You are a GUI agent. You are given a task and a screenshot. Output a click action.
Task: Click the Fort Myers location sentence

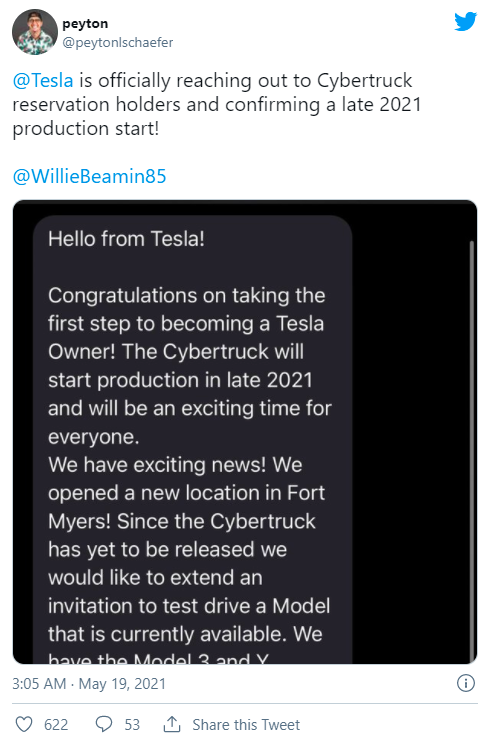pyautogui.click(x=186, y=493)
